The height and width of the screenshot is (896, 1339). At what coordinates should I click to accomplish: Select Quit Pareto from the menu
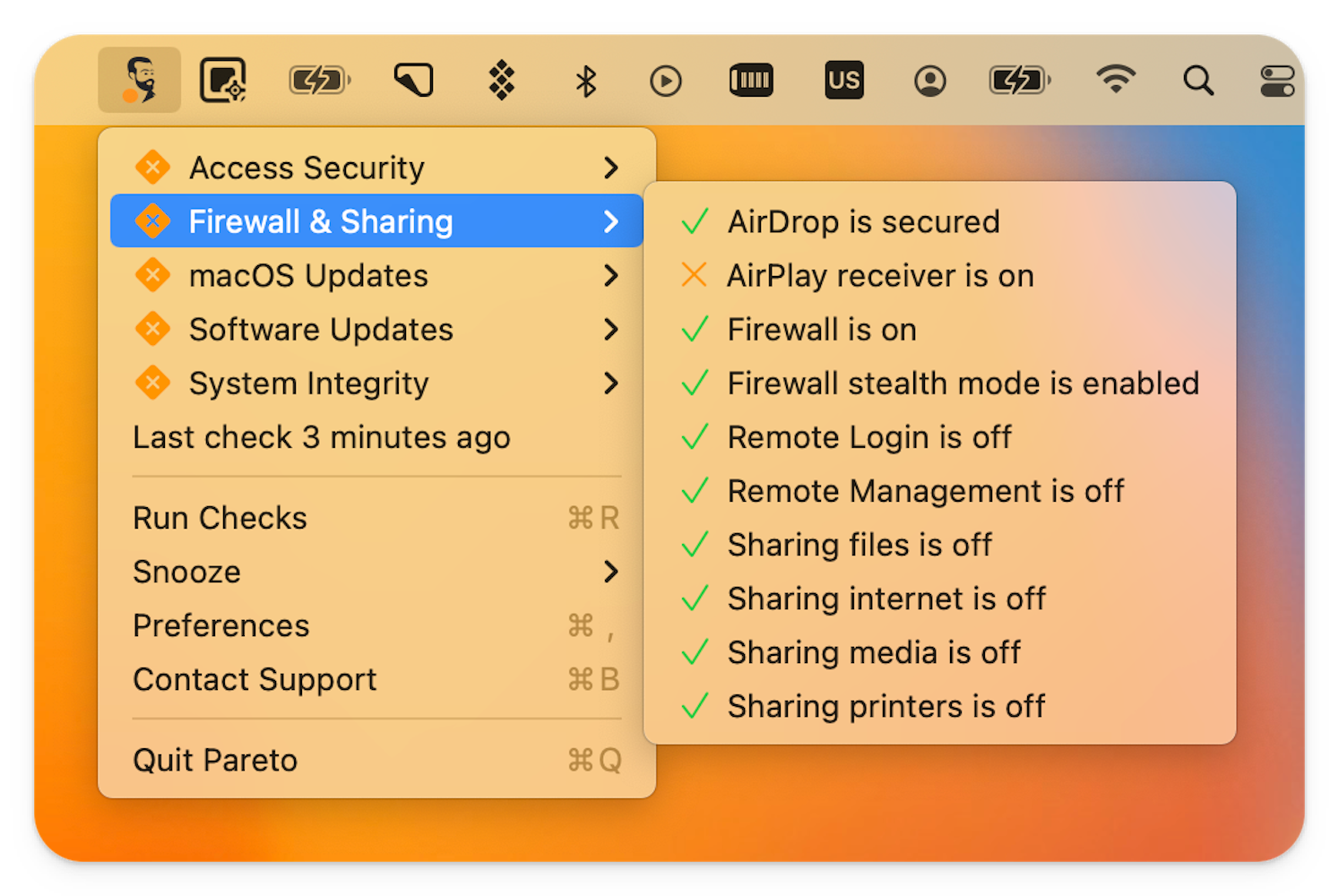(x=215, y=760)
